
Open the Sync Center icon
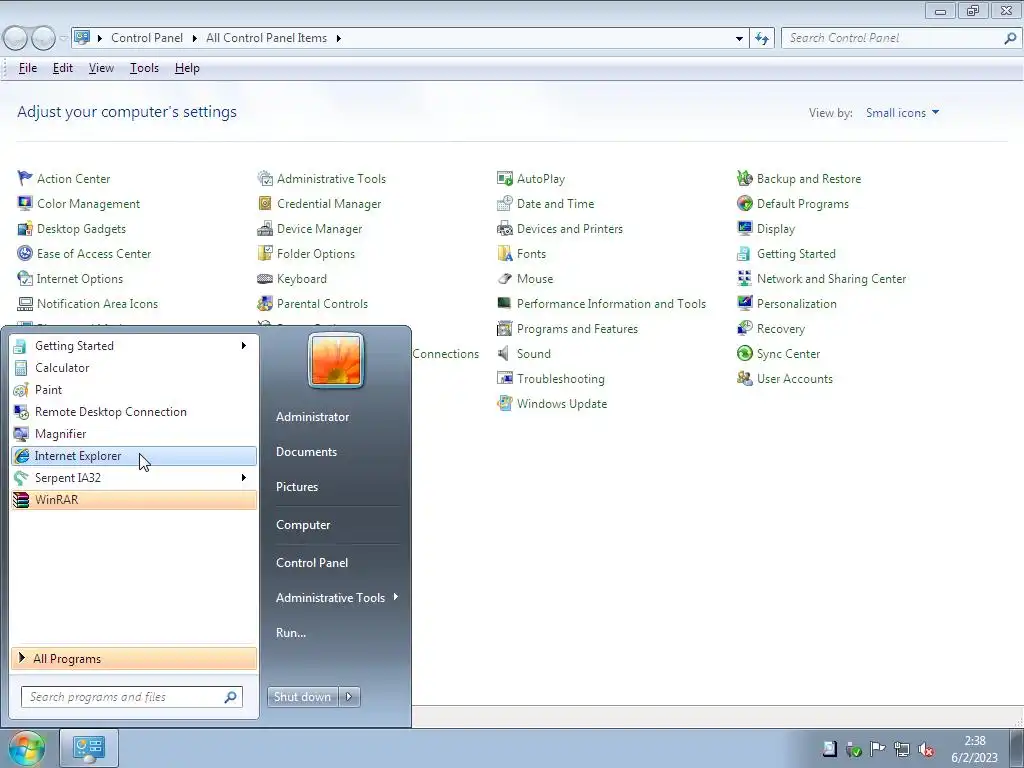coord(744,353)
